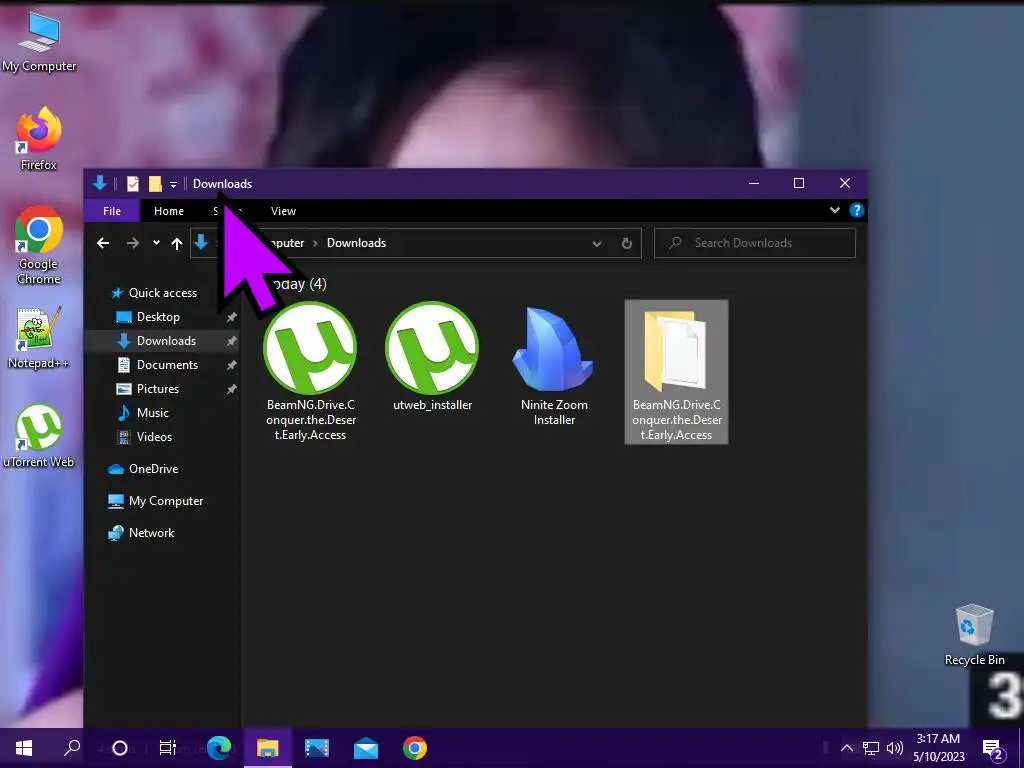Maximize the Downloads window

(799, 184)
